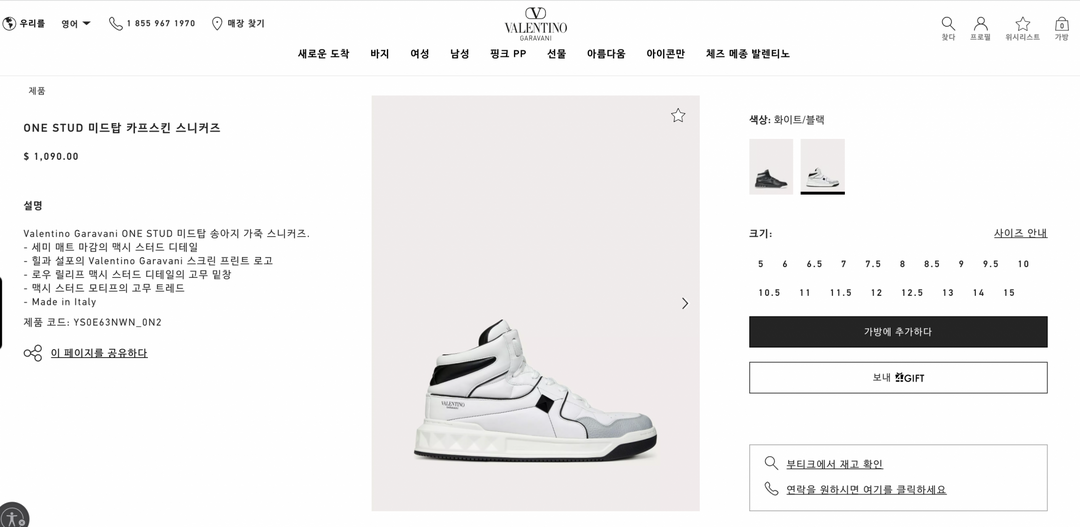Choose size 6.5
1080x527 pixels.
coord(814,264)
